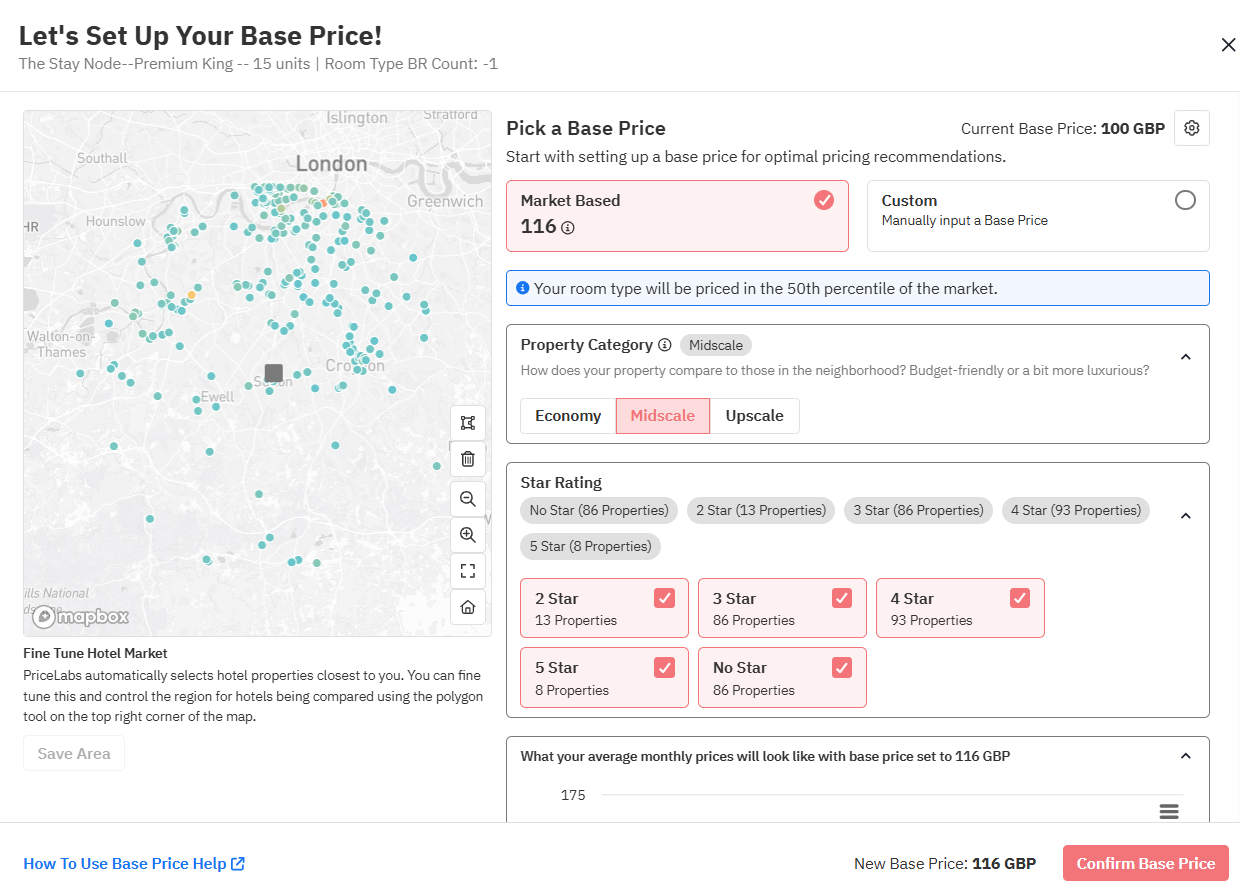This screenshot has width=1240, height=893.
Task: Collapse the Star Rating section
Action: (x=1185, y=516)
